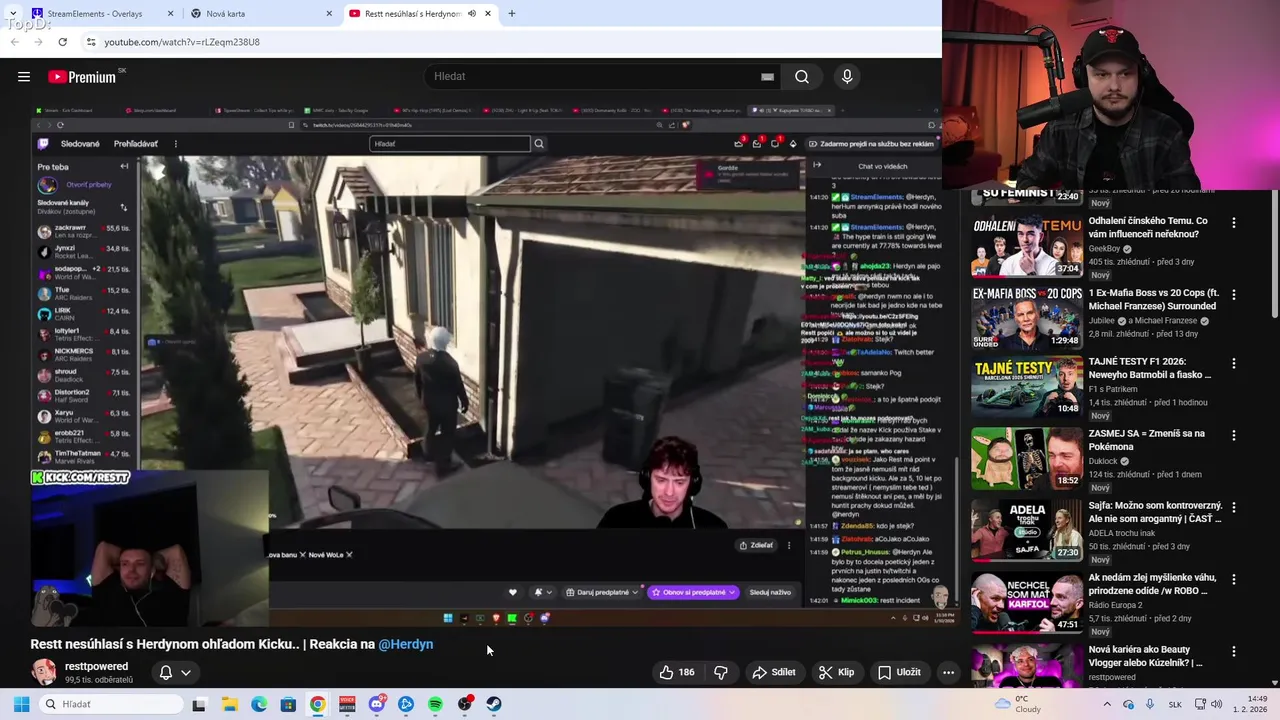Open resttpowered channel avatar
The height and width of the screenshot is (720, 1280).
(44, 672)
